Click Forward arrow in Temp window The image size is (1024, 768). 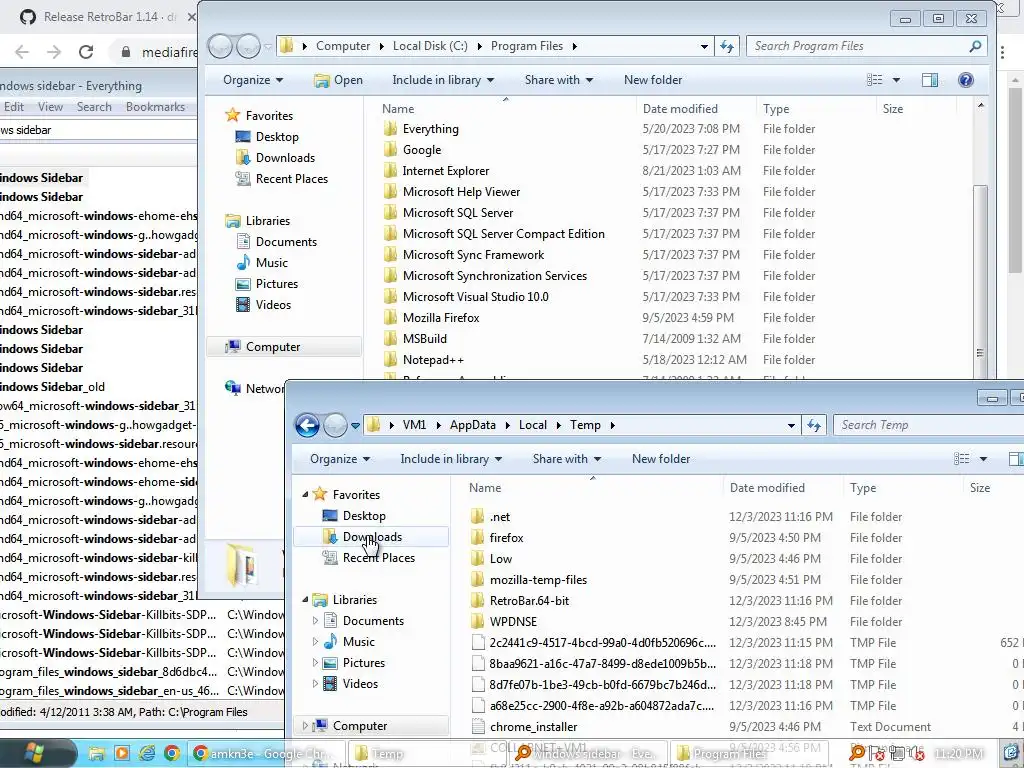335,425
